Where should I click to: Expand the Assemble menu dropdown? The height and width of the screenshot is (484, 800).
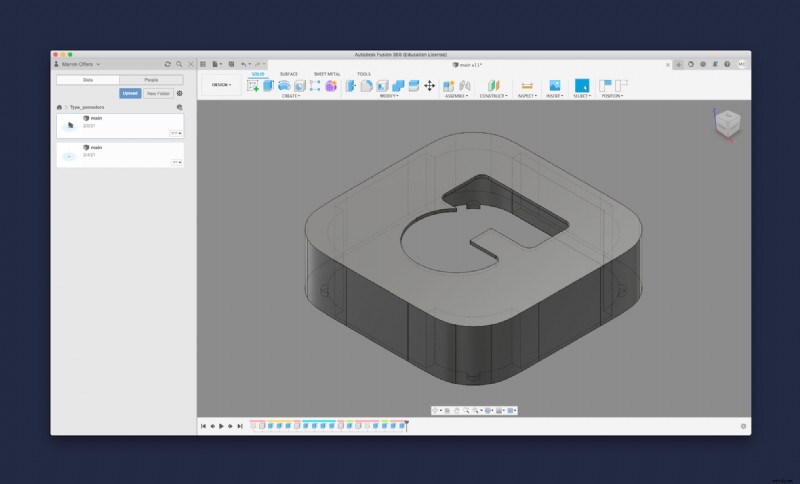click(456, 96)
